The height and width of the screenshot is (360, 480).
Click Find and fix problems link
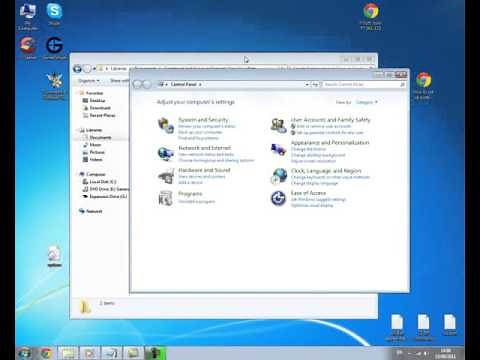(198, 138)
